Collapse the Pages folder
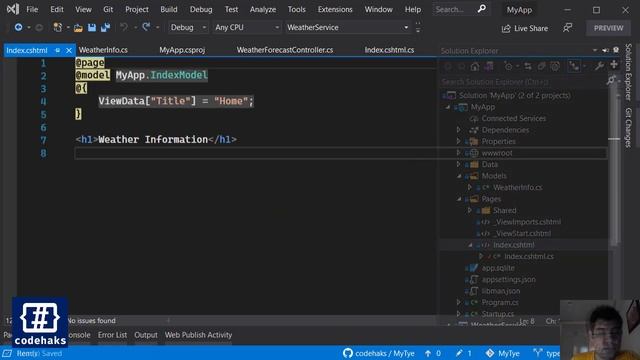 [x=459, y=199]
